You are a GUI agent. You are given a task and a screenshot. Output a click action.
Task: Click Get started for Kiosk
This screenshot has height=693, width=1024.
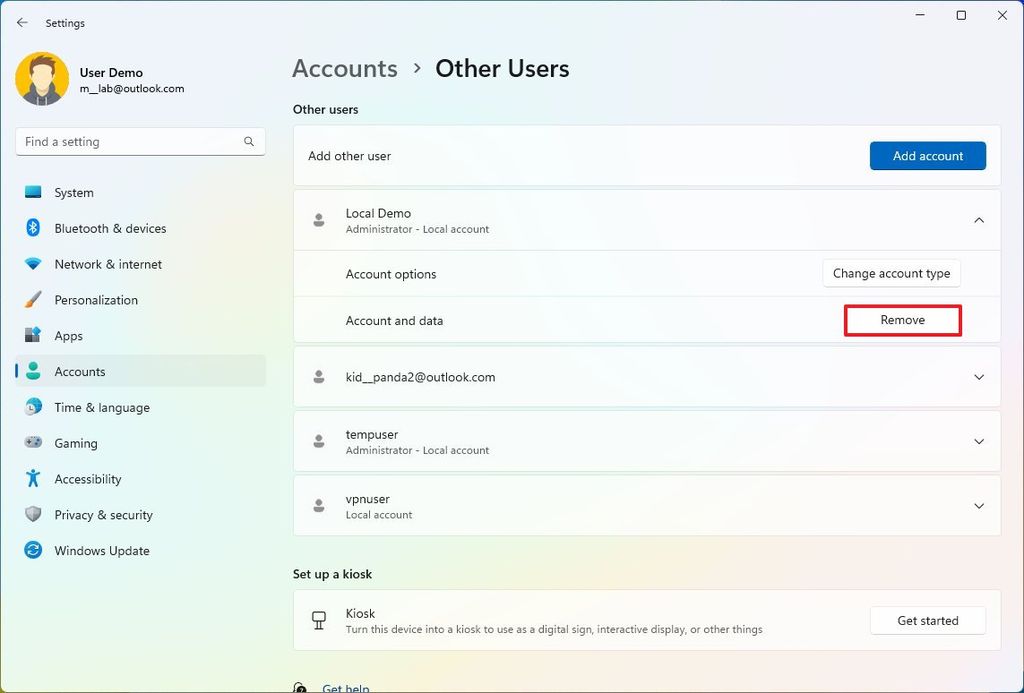(927, 620)
